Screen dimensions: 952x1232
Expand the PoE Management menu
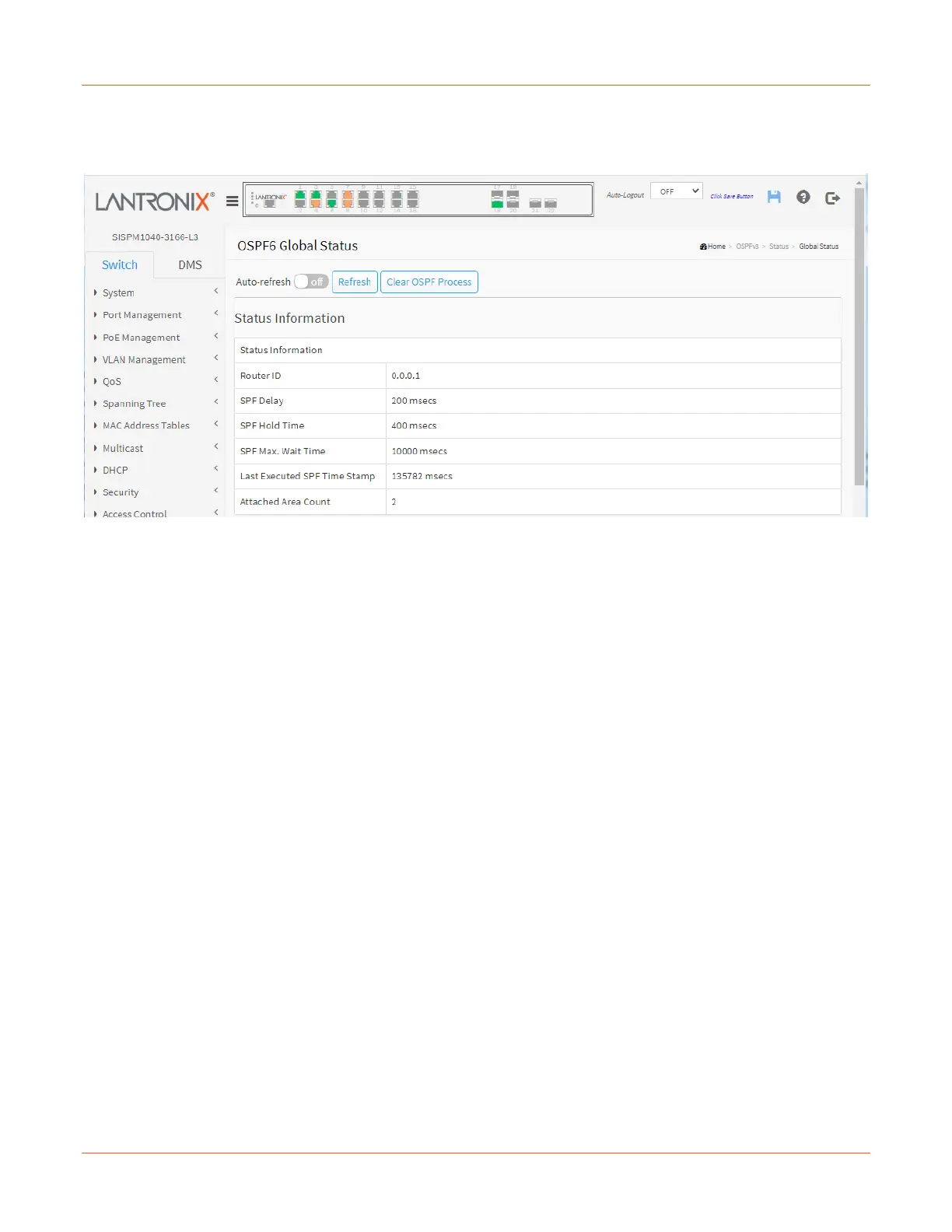pos(156,338)
